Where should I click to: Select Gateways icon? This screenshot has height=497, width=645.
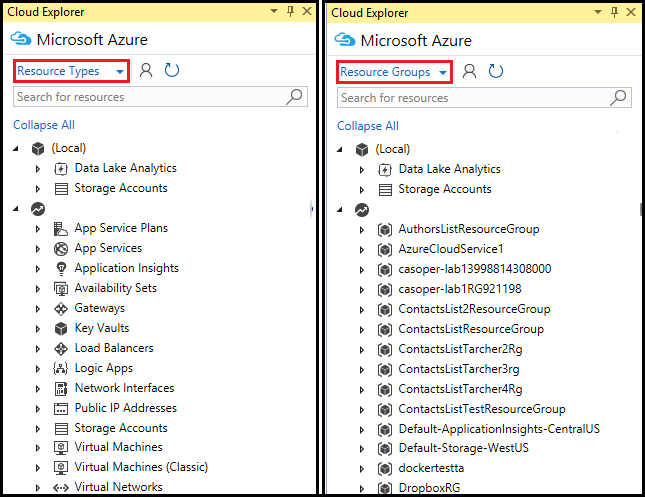pos(61,309)
